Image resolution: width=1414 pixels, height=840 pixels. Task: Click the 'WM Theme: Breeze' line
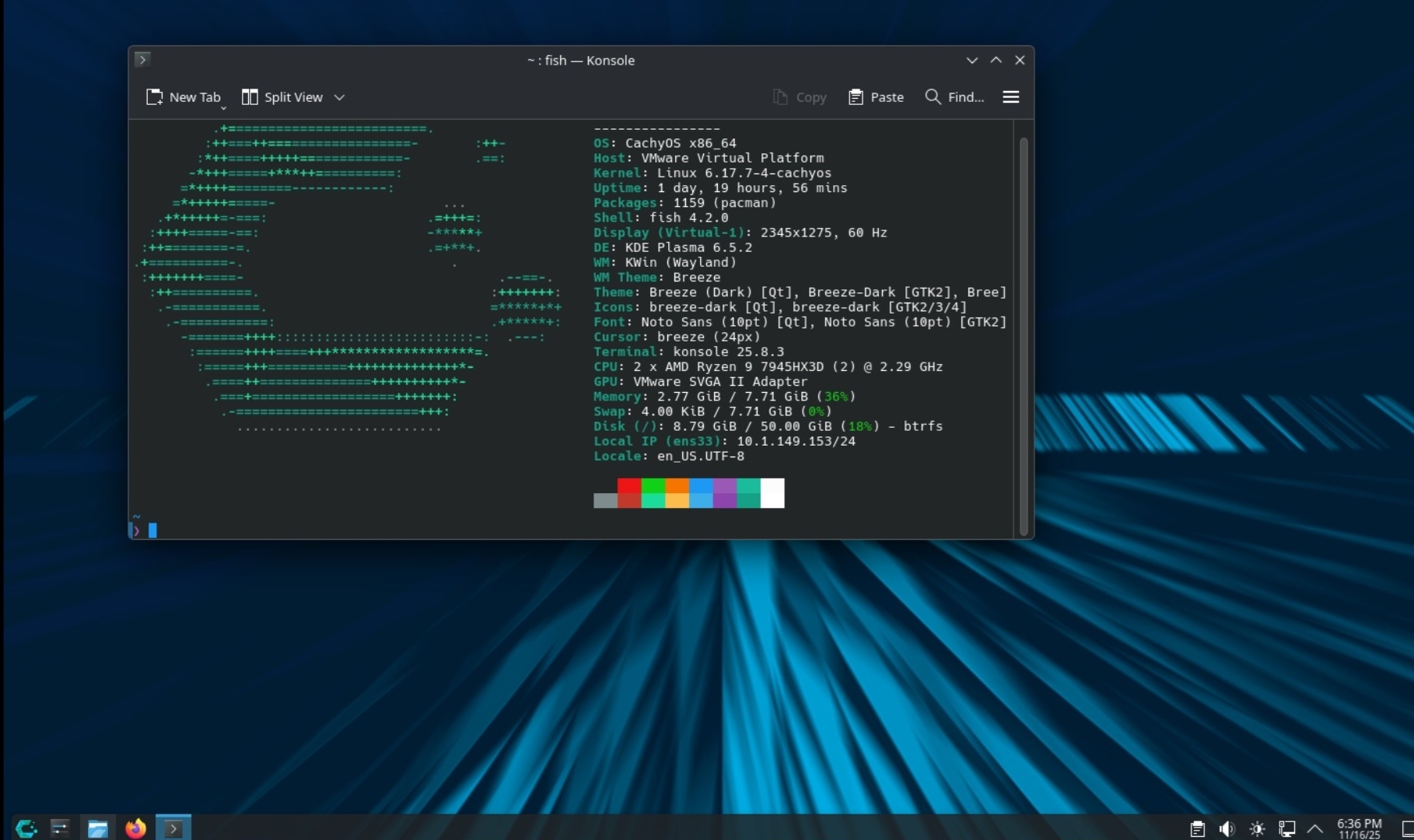point(657,277)
